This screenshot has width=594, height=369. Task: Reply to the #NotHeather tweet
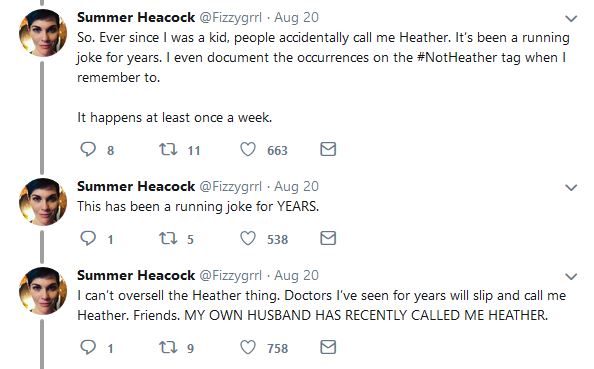pyautogui.click(x=88, y=149)
